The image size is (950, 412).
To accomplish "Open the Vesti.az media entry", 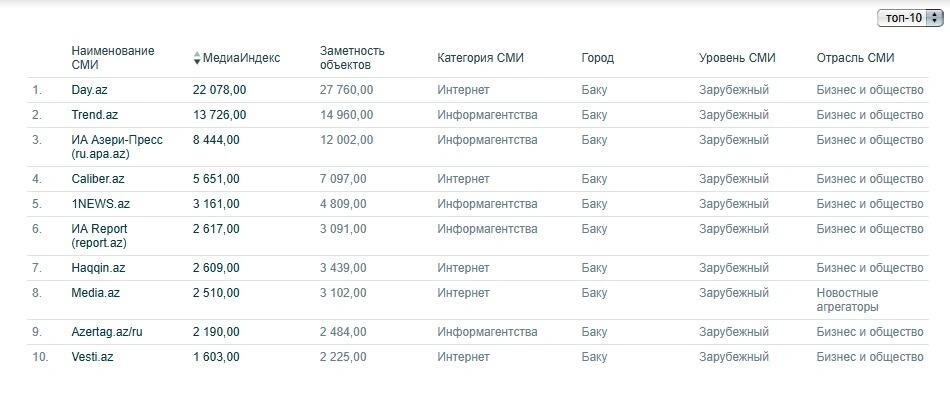I will (92, 357).
